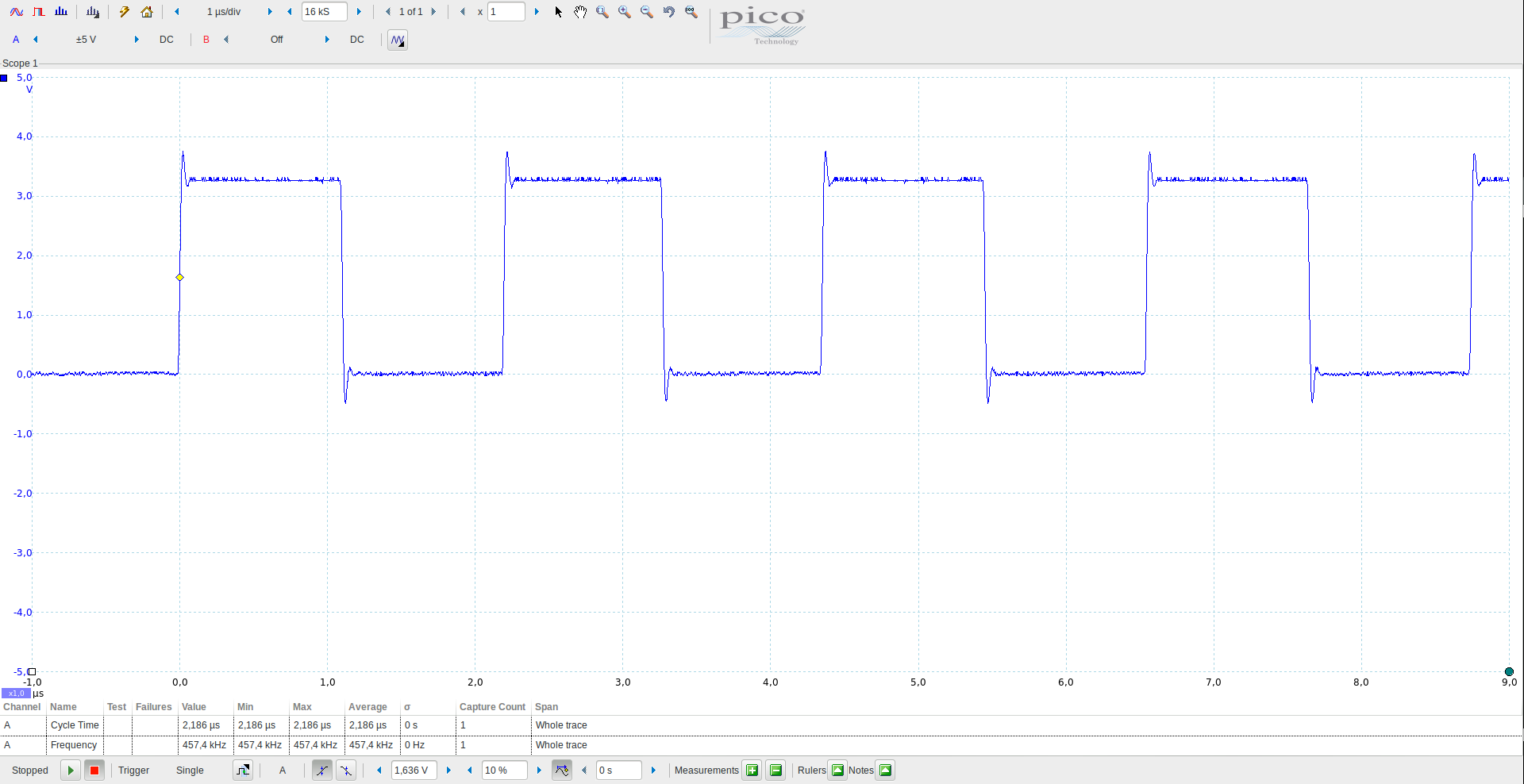Decrease Channel B input range

coord(226,40)
